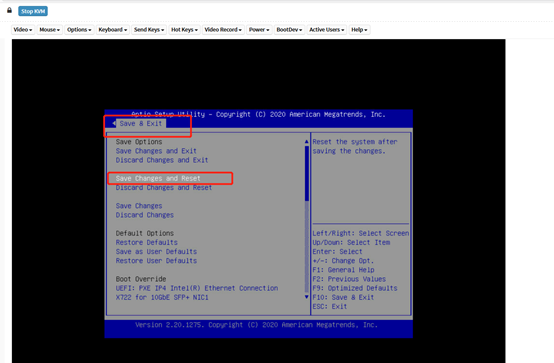Open the Active Users dropdown
Image resolution: width=554 pixels, height=363 pixels.
[x=326, y=30]
